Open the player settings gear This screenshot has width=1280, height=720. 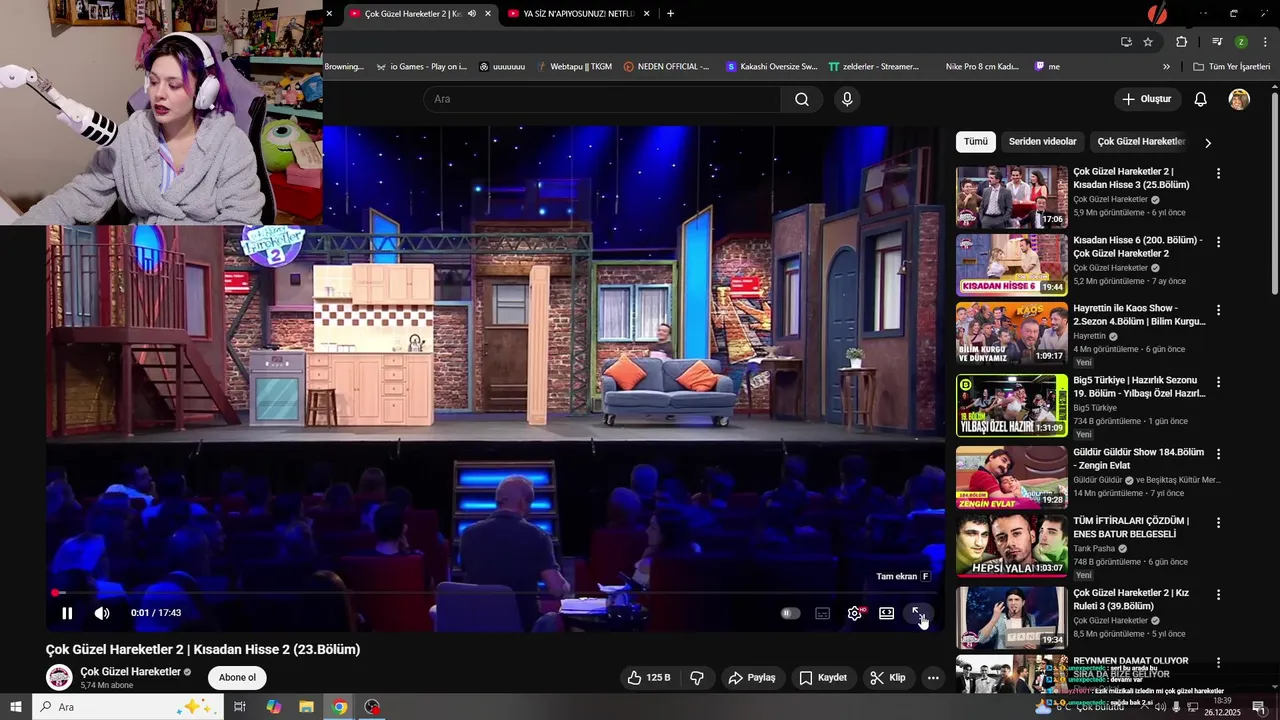(854, 613)
